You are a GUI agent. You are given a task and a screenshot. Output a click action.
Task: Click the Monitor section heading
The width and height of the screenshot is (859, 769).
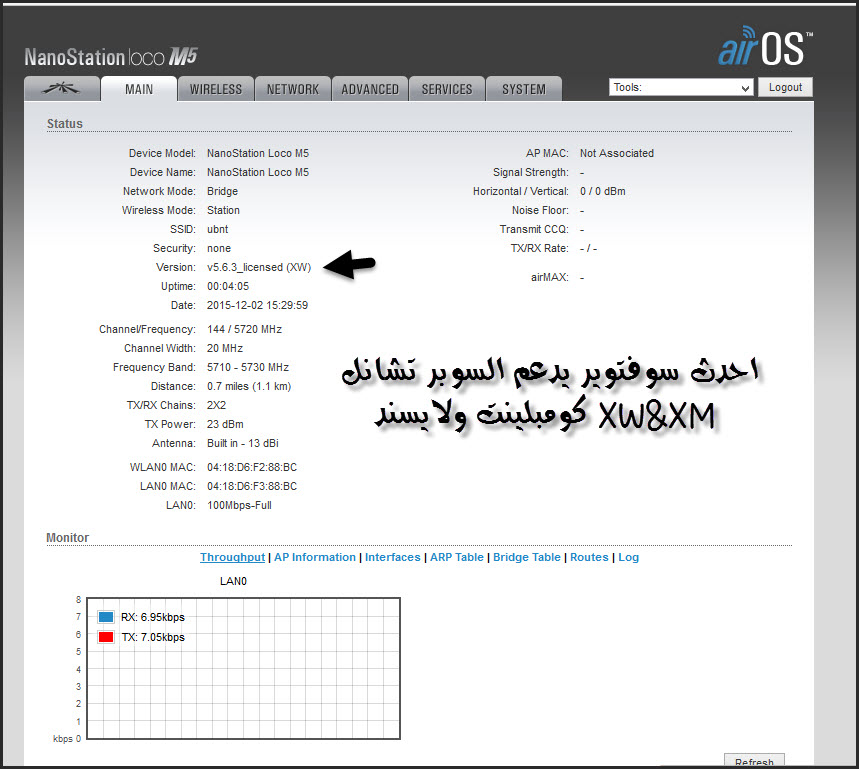(67, 538)
